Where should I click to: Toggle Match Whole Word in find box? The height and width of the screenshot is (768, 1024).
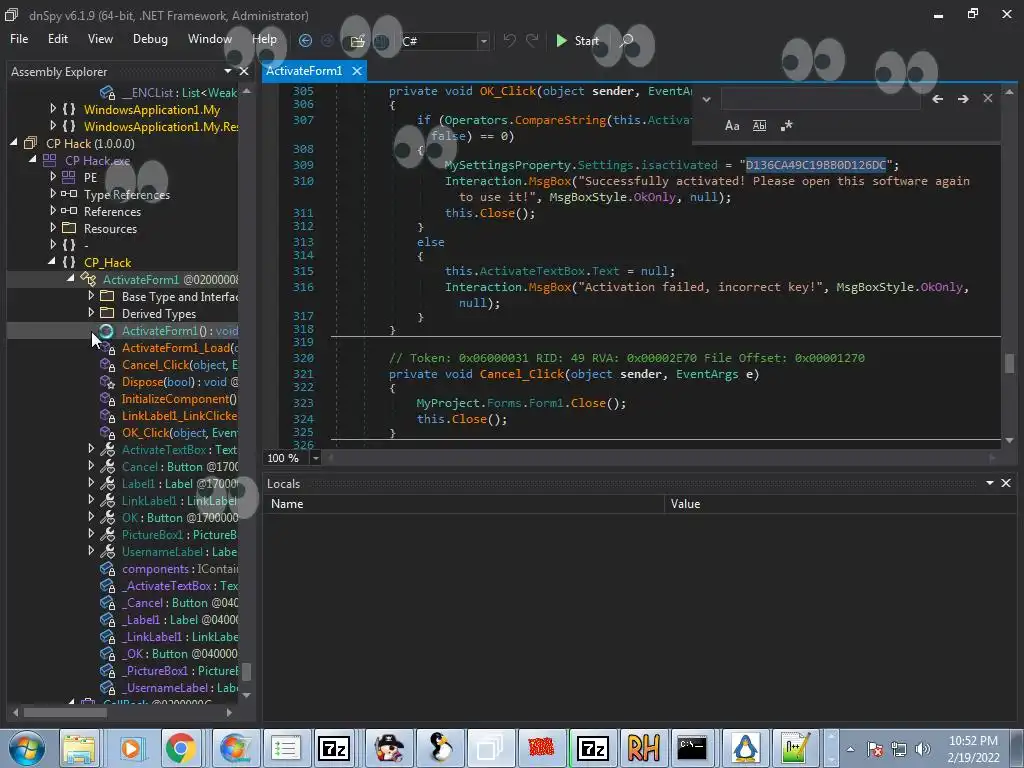click(x=759, y=126)
